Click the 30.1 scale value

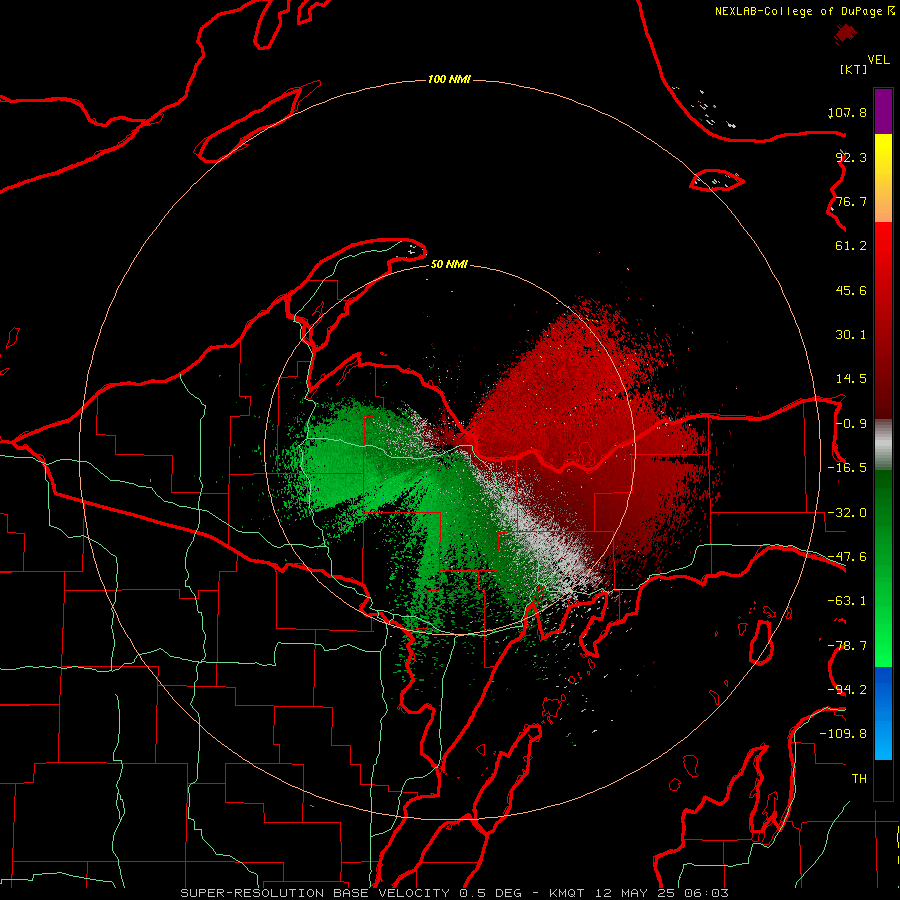(x=851, y=335)
